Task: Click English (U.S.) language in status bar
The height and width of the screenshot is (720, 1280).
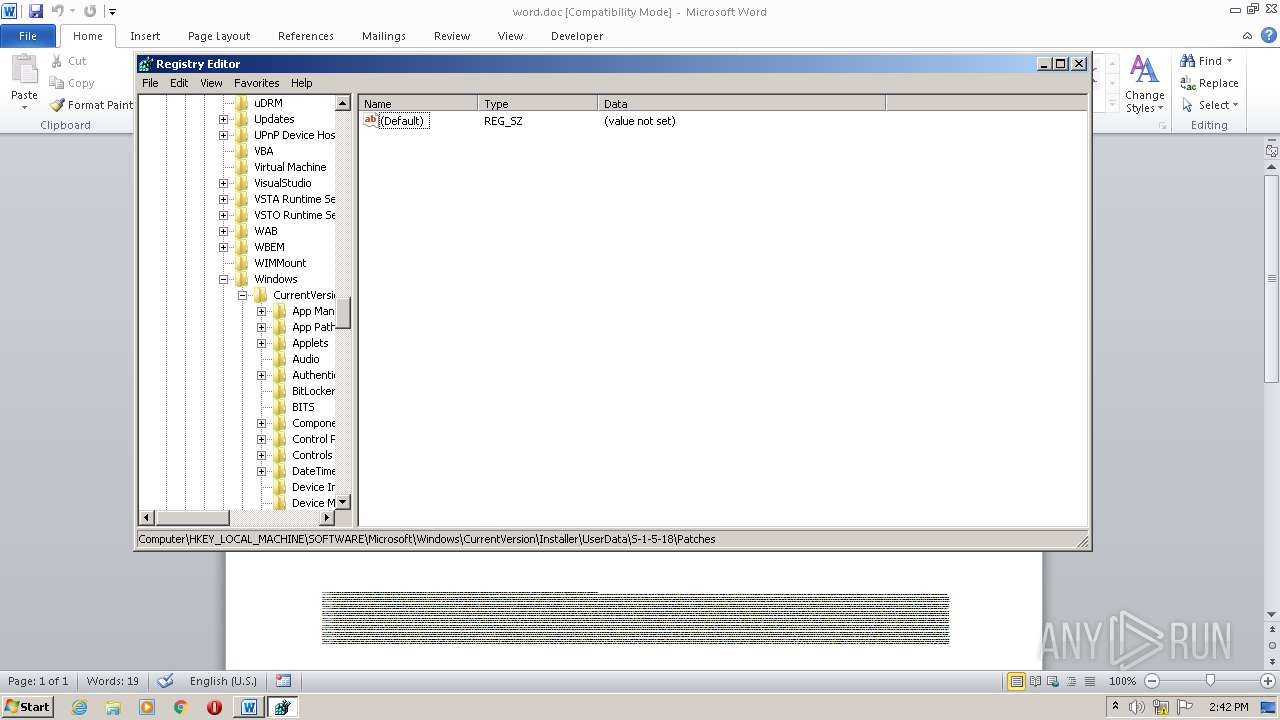Action: 223,681
